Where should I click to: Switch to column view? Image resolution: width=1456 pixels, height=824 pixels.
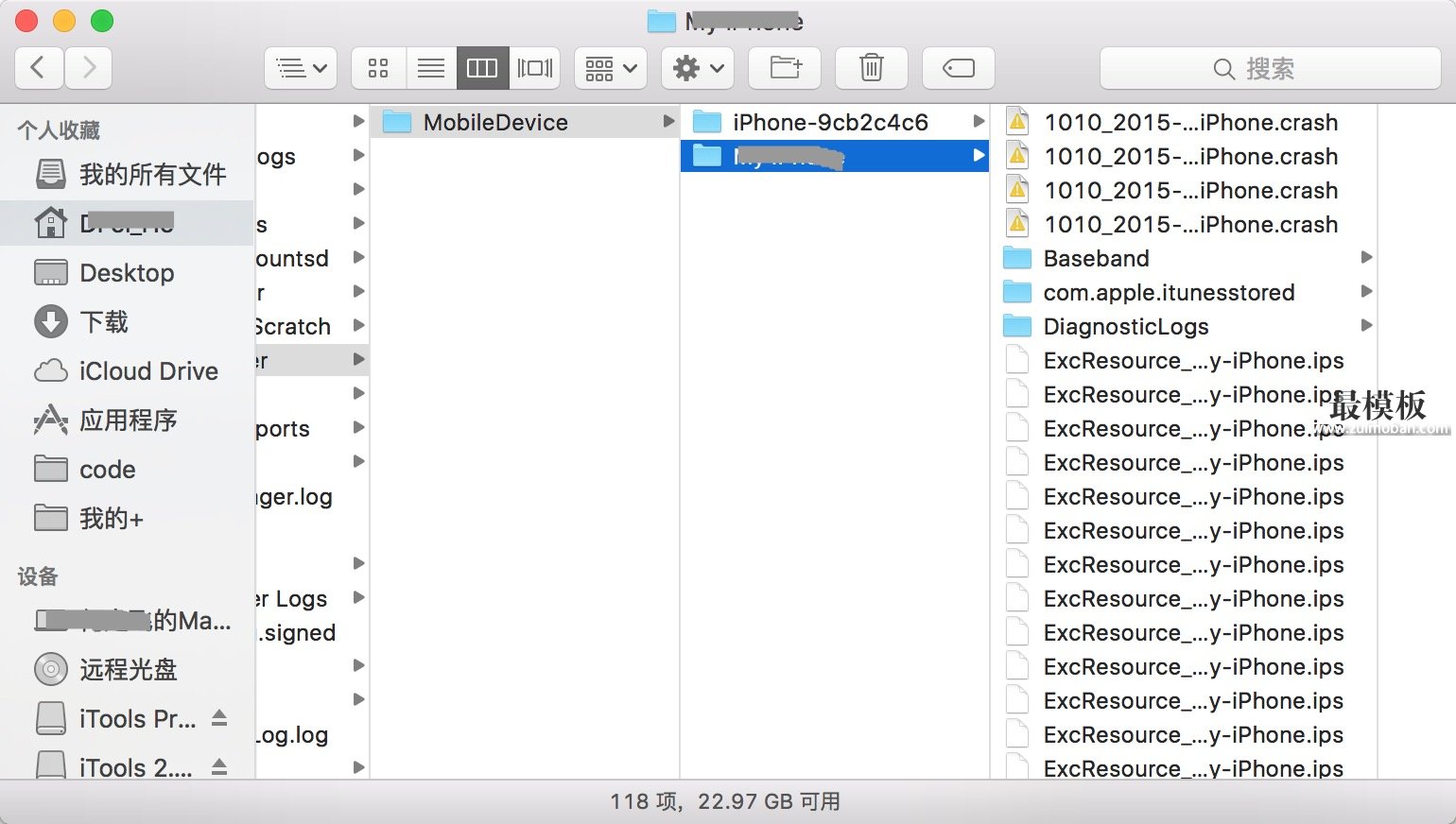point(482,68)
